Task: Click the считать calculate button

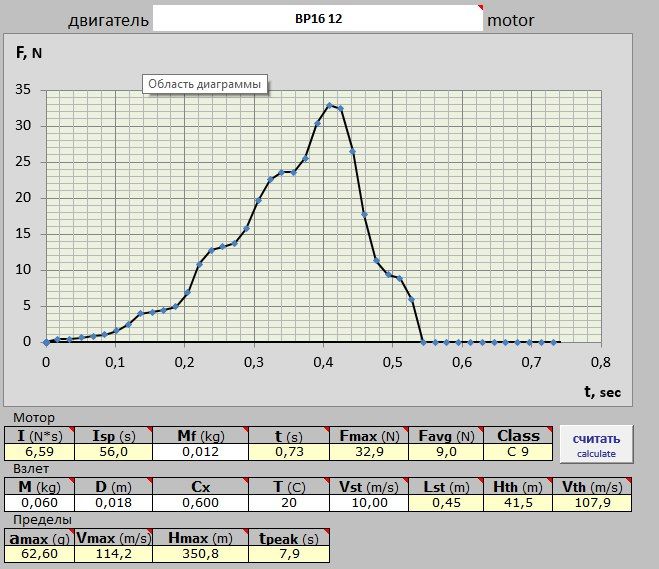Action: point(596,444)
